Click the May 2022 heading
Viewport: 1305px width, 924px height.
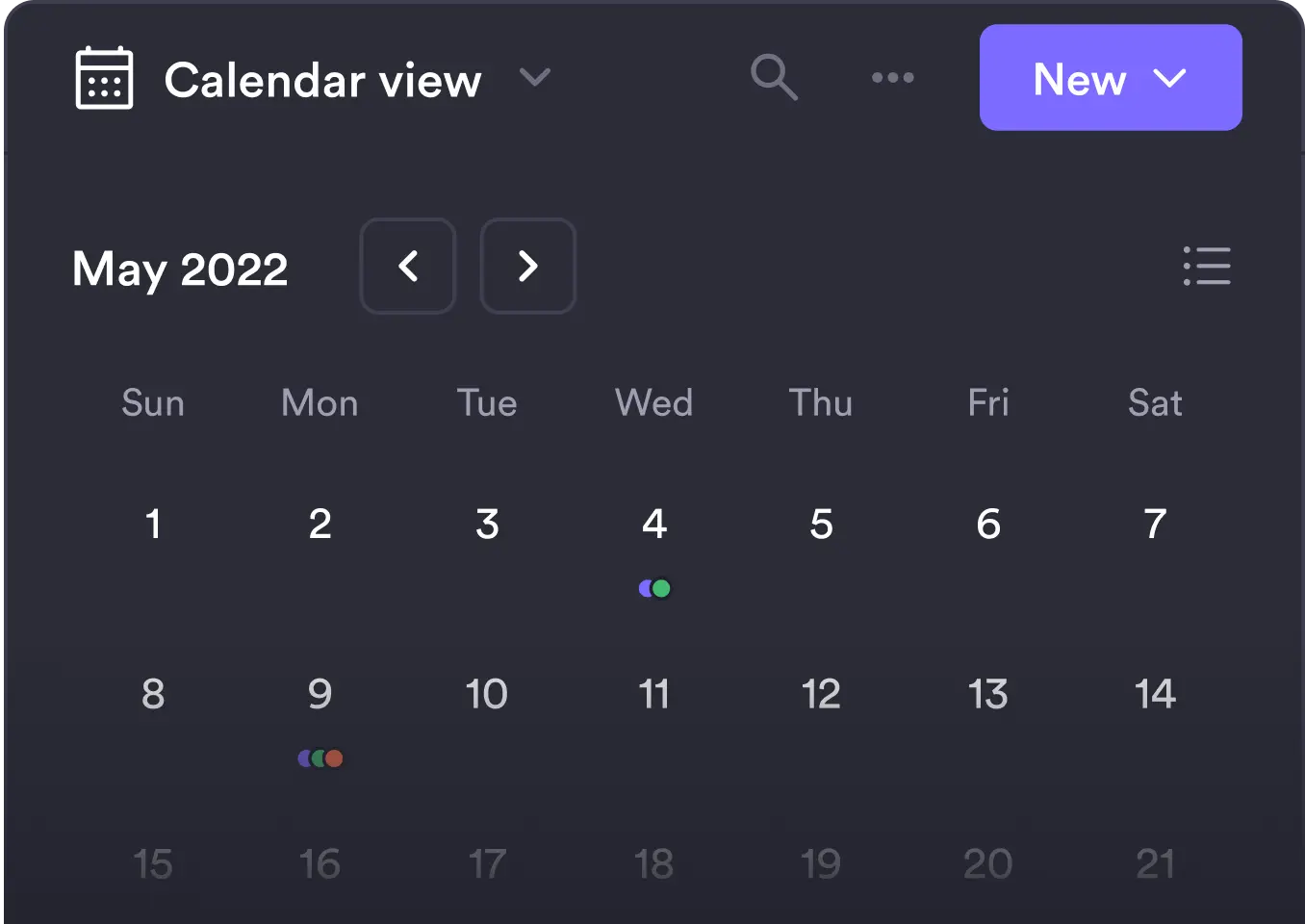pyautogui.click(x=180, y=269)
